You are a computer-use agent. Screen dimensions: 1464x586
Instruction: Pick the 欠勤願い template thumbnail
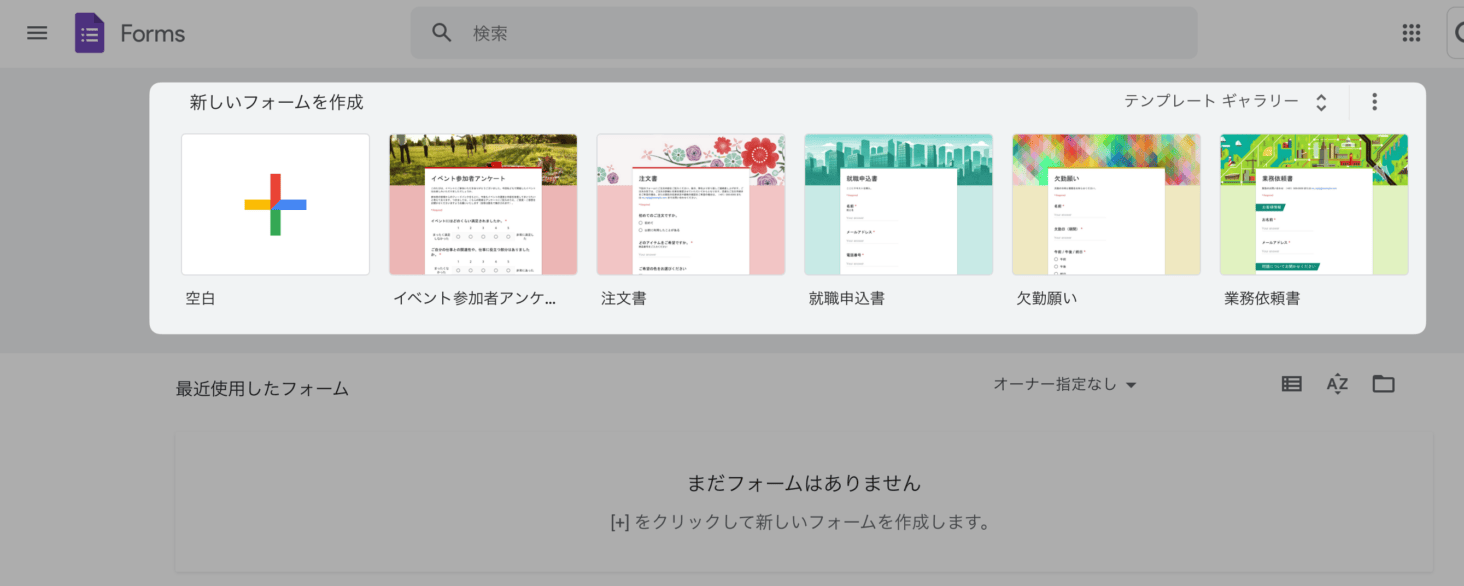pos(1106,204)
